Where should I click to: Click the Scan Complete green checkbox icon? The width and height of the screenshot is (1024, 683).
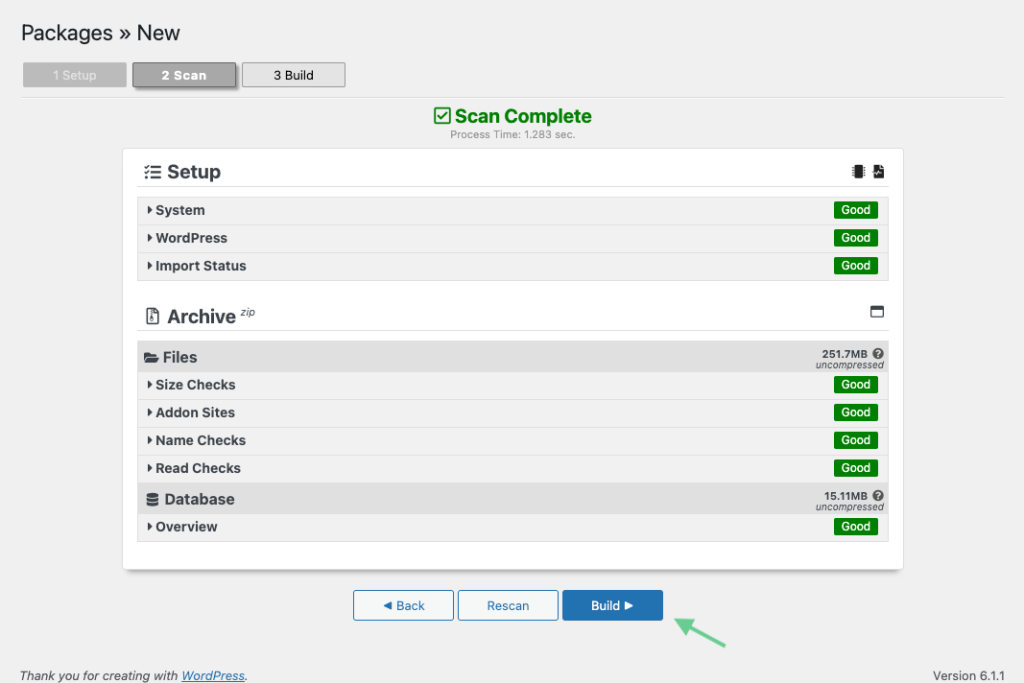pos(441,115)
